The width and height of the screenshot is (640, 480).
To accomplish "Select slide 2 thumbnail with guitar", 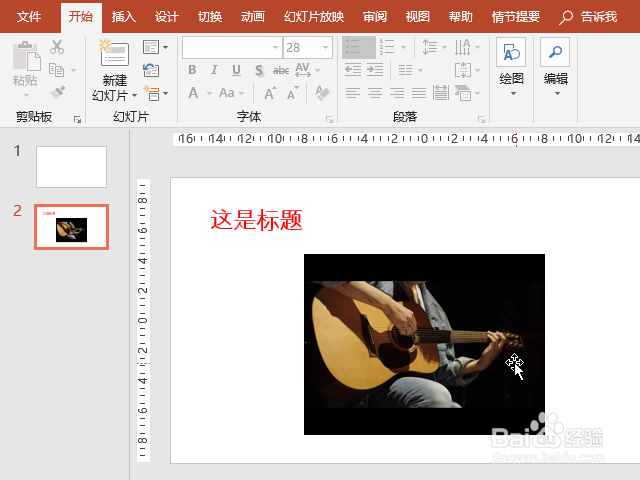I will (71, 227).
